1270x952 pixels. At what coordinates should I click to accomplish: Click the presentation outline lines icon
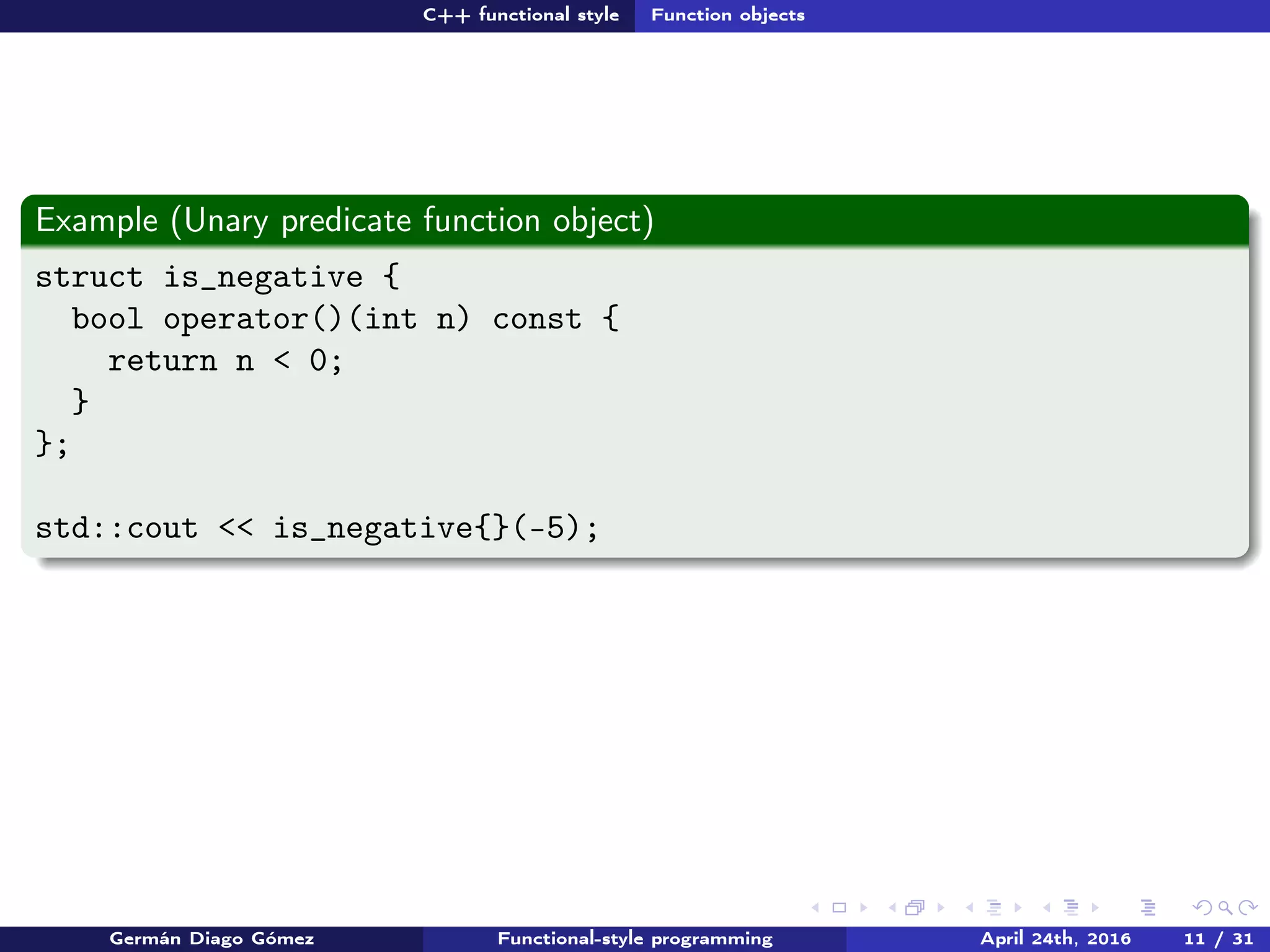coord(1148,908)
